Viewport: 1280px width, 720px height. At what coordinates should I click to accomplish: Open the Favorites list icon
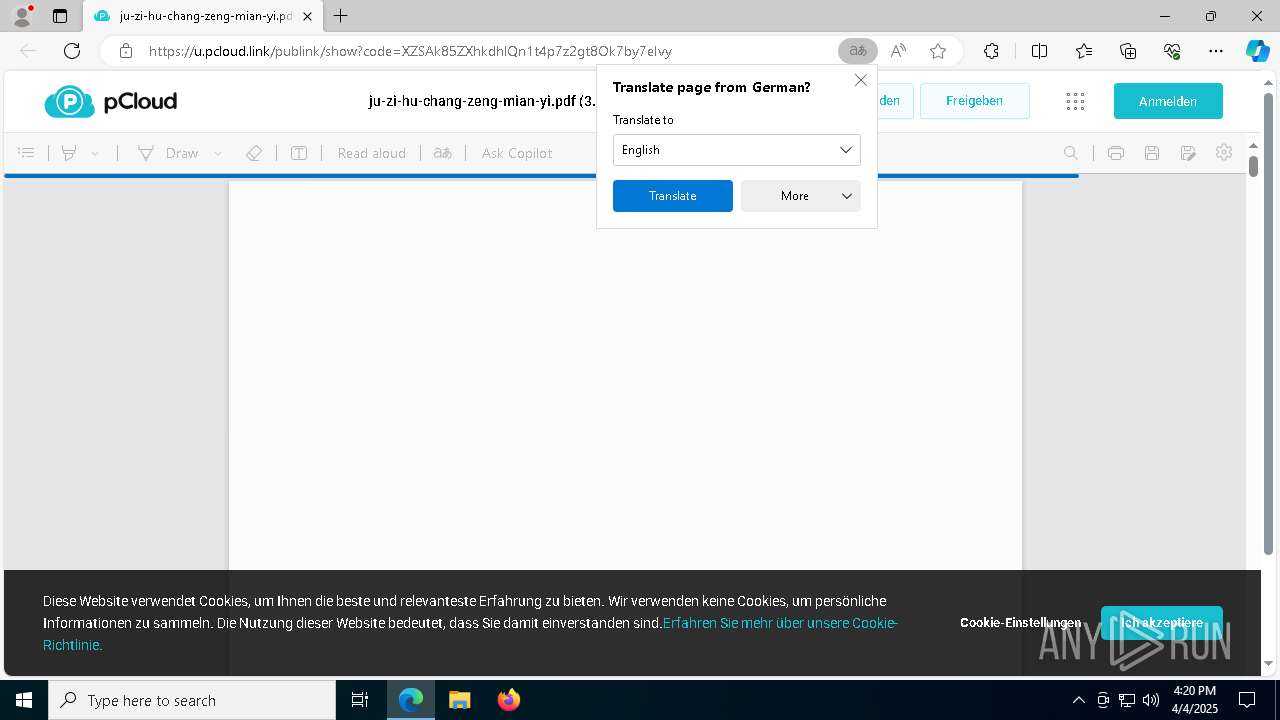tap(1084, 51)
